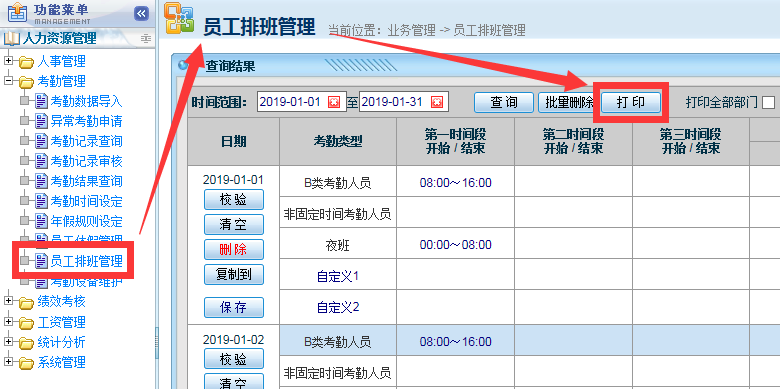780x389 pixels.
Task: Expand the 人事管理 tree node
Action: click(x=8, y=61)
